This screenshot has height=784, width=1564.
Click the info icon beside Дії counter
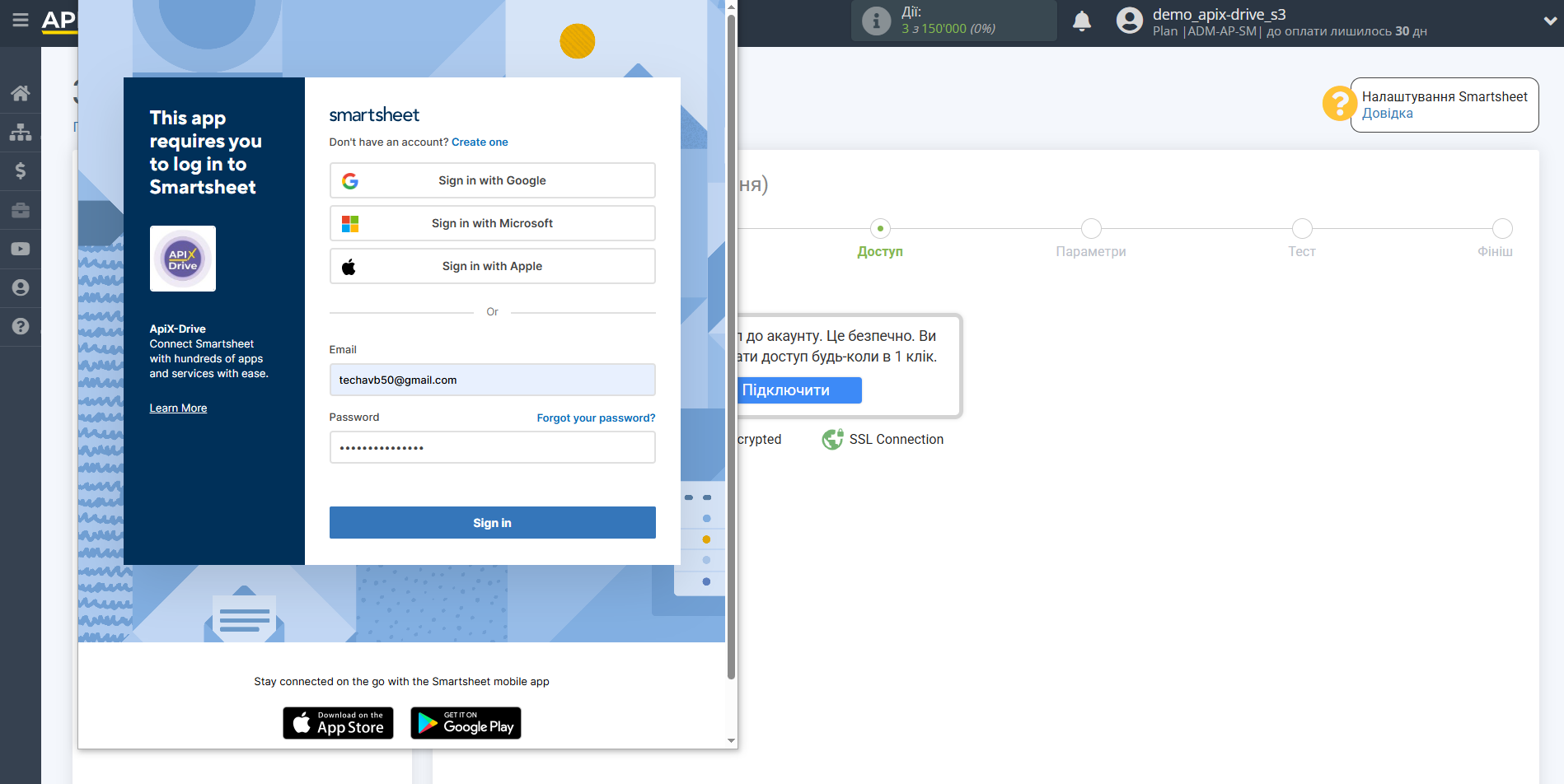pos(876,21)
